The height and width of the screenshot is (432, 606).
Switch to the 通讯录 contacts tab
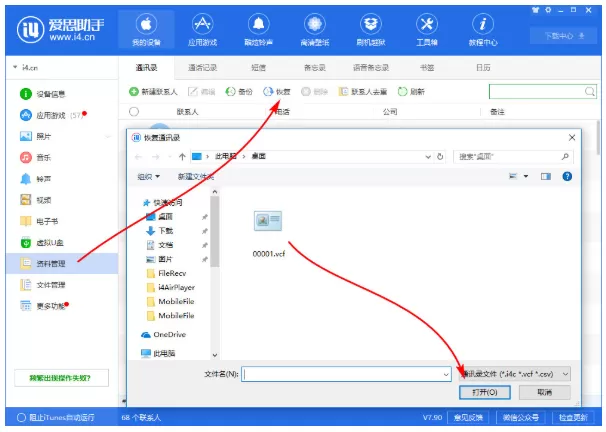(146, 68)
